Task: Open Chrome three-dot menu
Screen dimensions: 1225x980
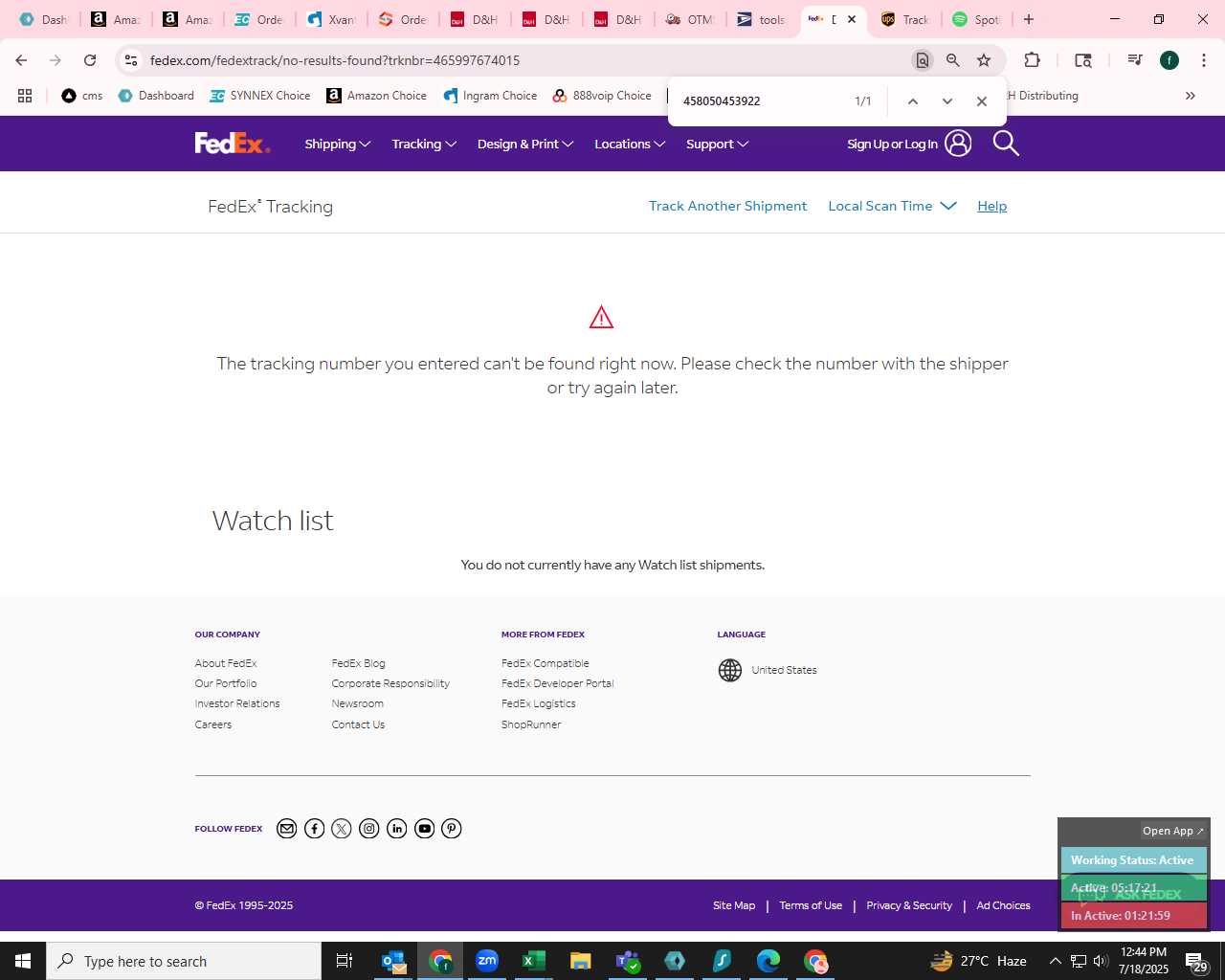Action: 1203,60
